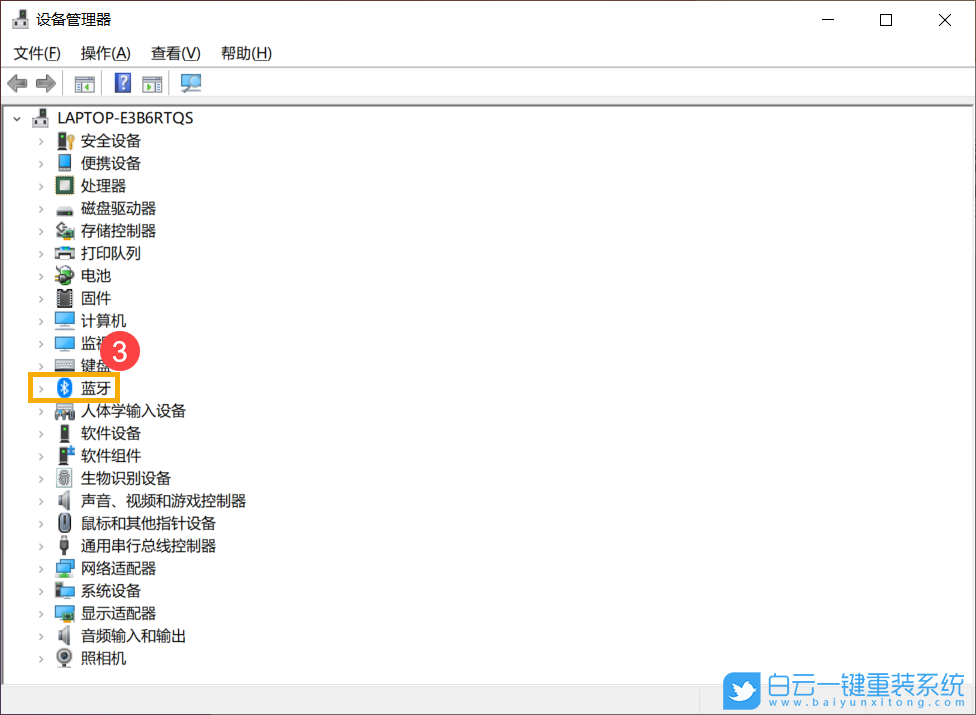Collapse the LAPTOP-E3B6RTQS root node
This screenshot has width=976, height=715.
pyautogui.click(x=16, y=117)
